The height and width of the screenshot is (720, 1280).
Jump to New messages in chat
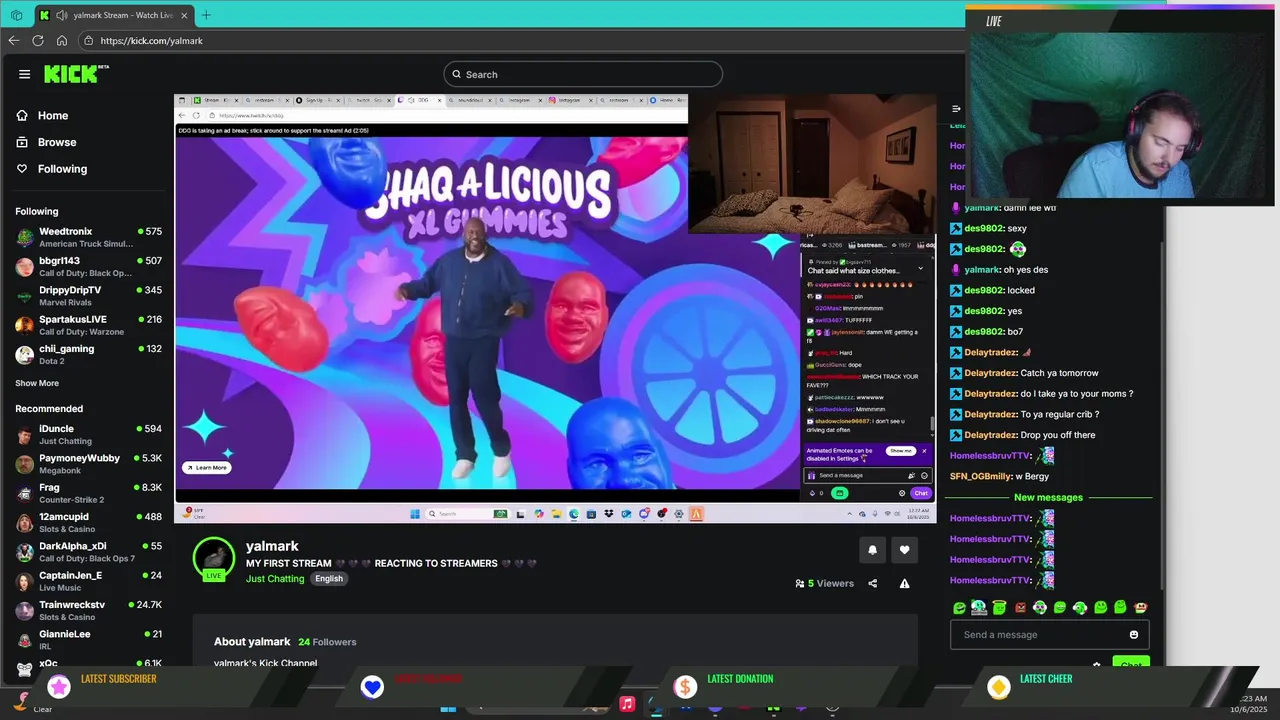coord(1048,497)
